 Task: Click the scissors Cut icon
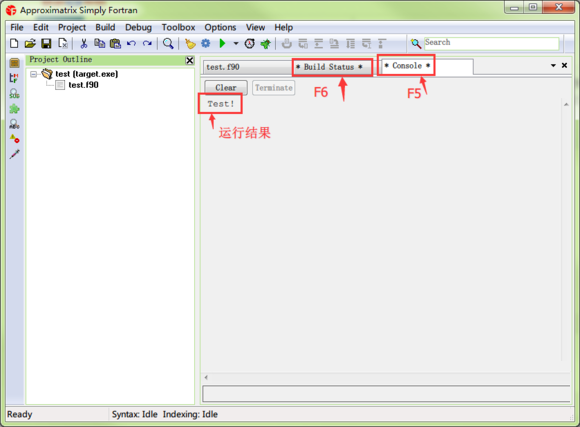[84, 44]
